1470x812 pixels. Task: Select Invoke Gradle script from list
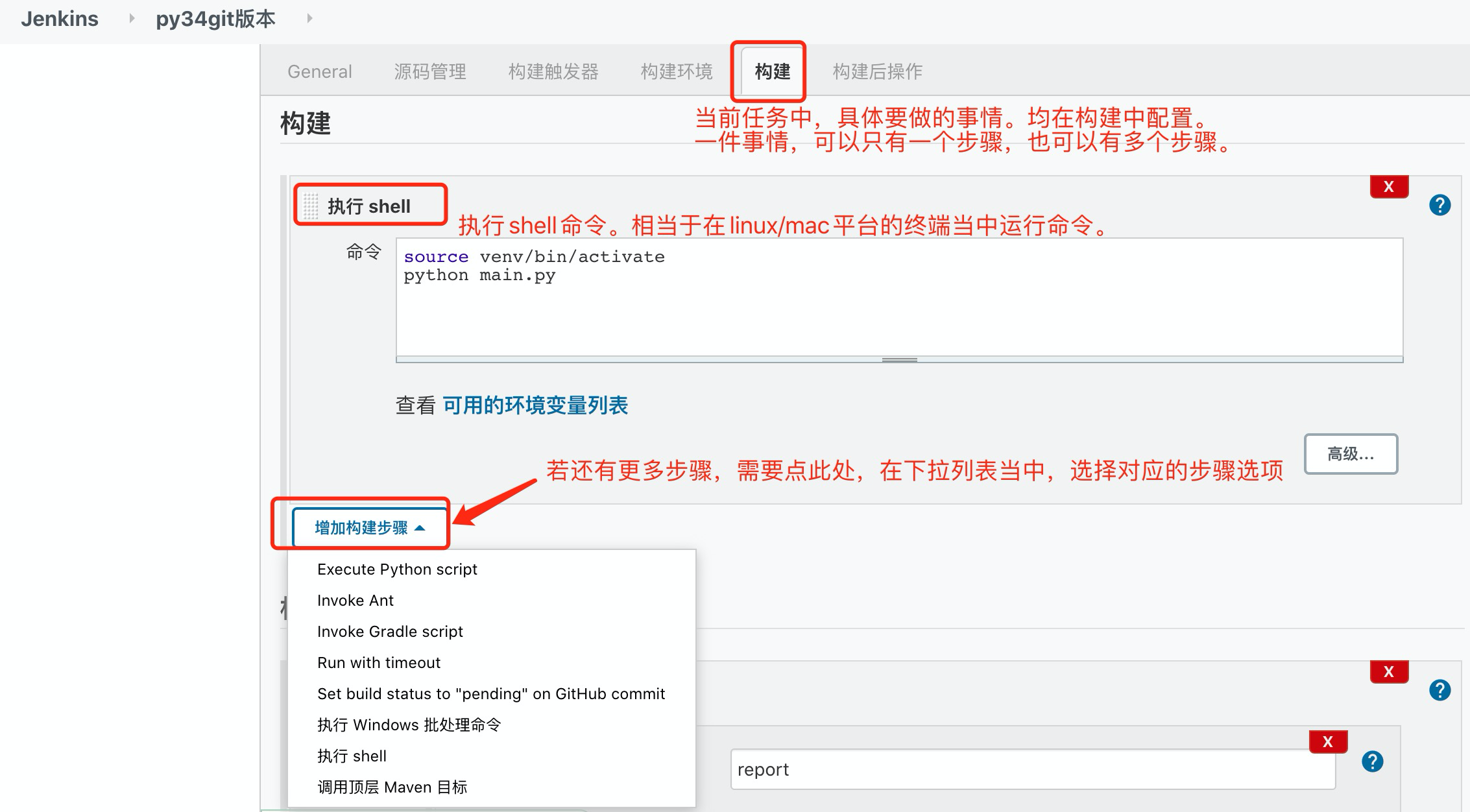click(x=390, y=632)
